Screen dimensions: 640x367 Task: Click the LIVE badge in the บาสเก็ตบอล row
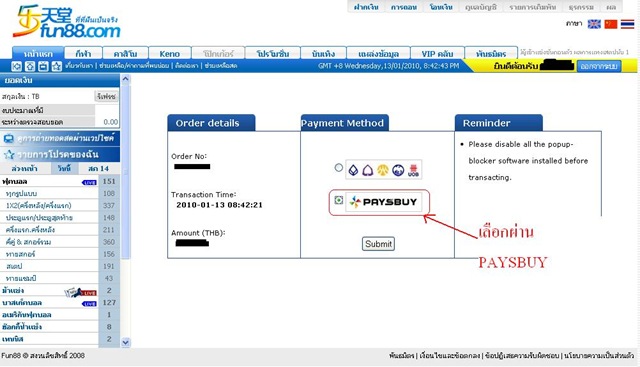[89, 303]
